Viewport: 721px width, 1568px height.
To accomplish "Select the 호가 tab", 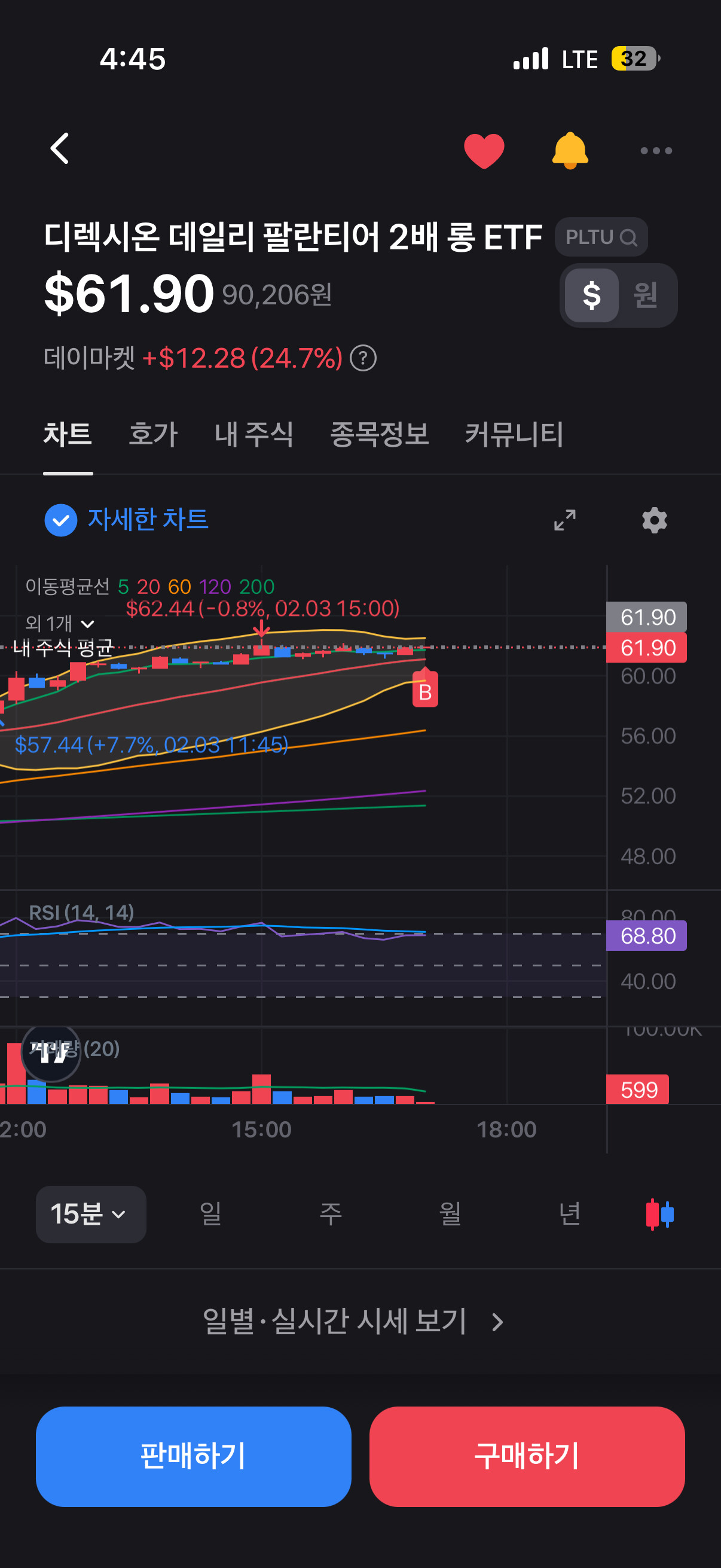I will 152,435.
